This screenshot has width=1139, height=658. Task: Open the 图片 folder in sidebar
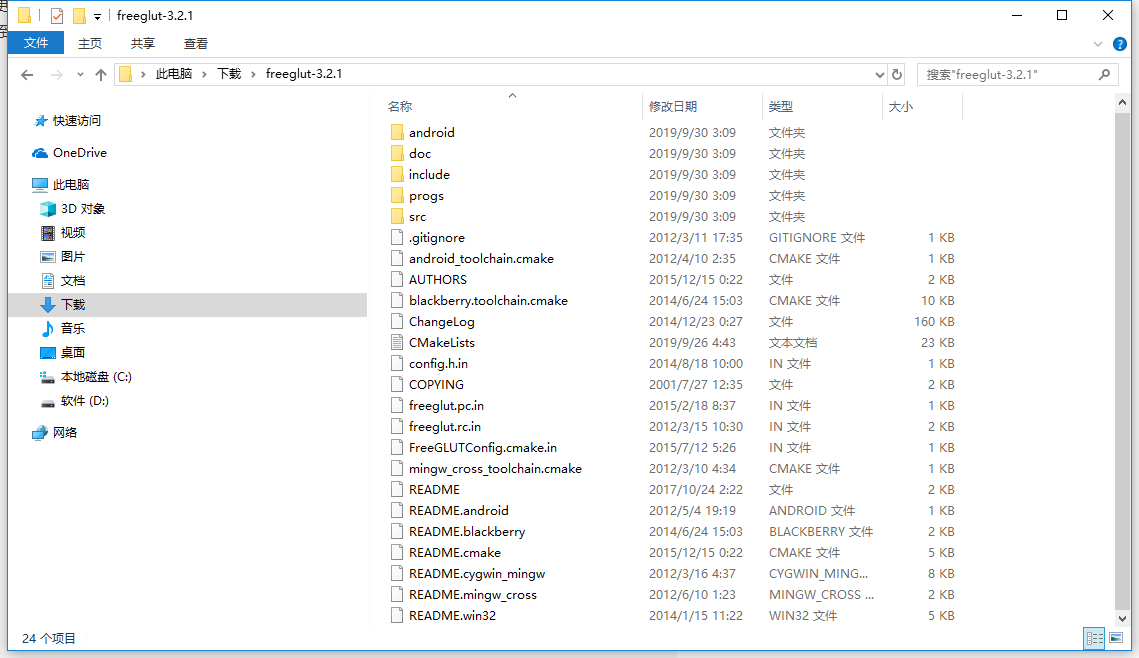point(73,256)
